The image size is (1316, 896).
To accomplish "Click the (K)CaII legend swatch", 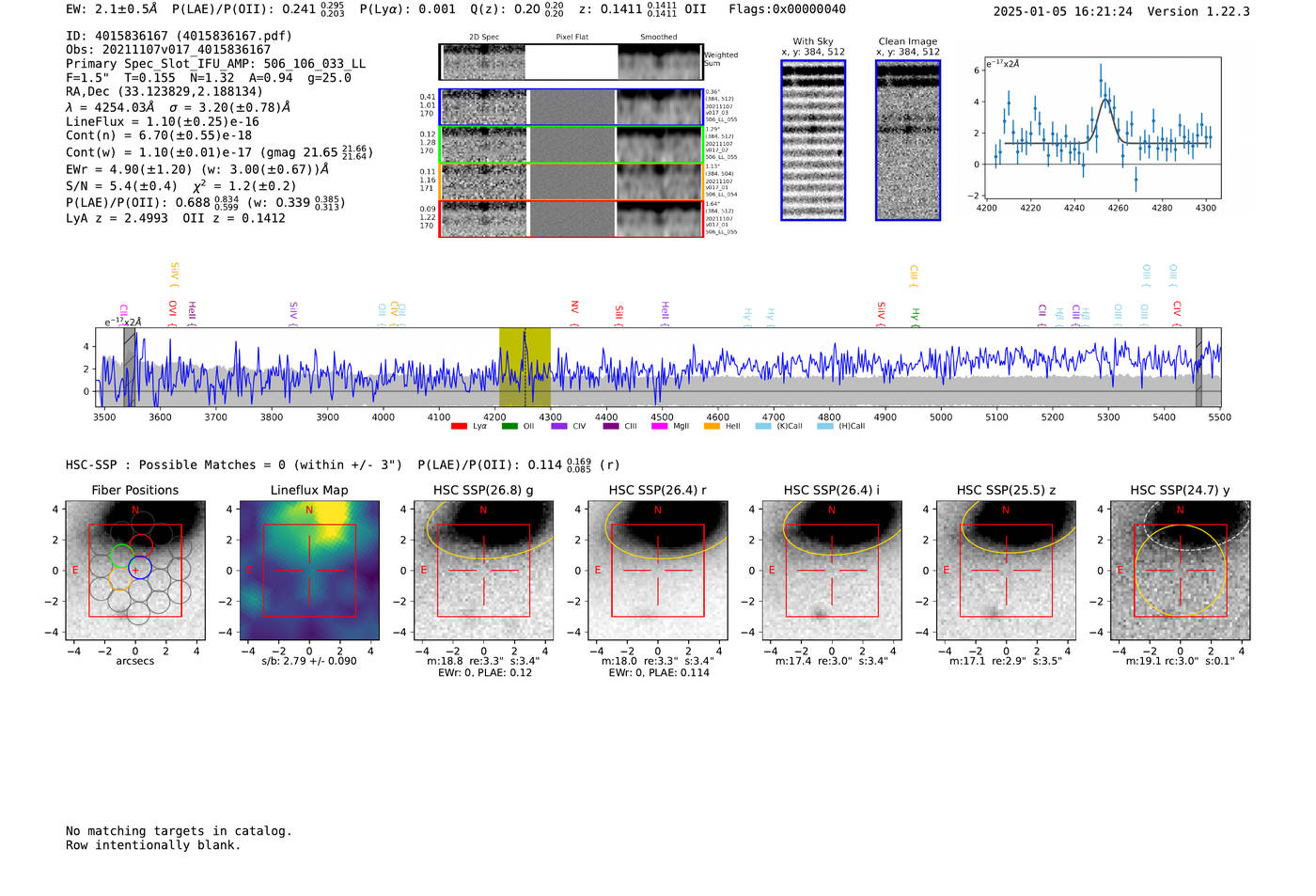I will (x=763, y=426).
